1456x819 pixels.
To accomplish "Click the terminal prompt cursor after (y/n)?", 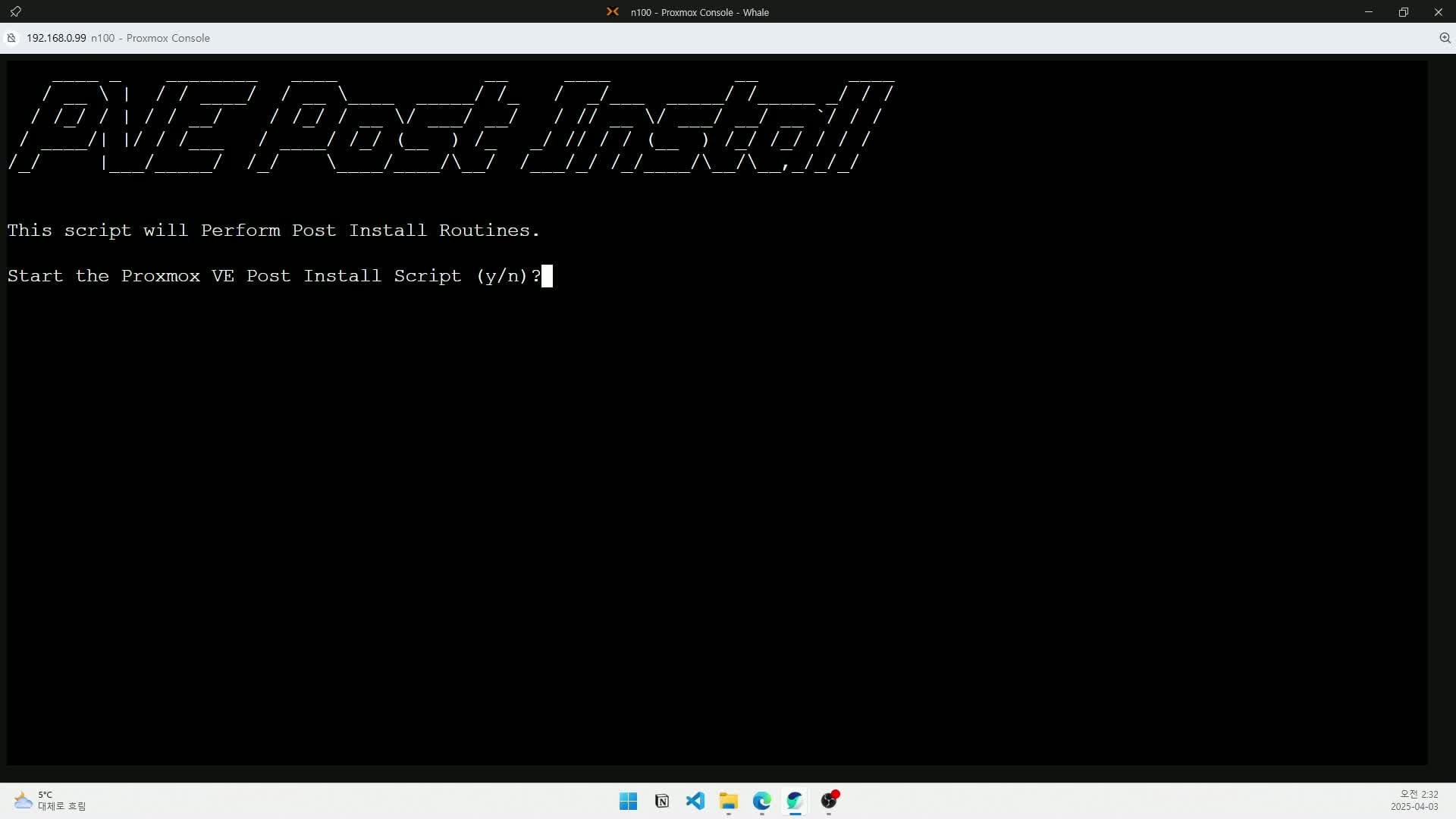I will coord(547,276).
